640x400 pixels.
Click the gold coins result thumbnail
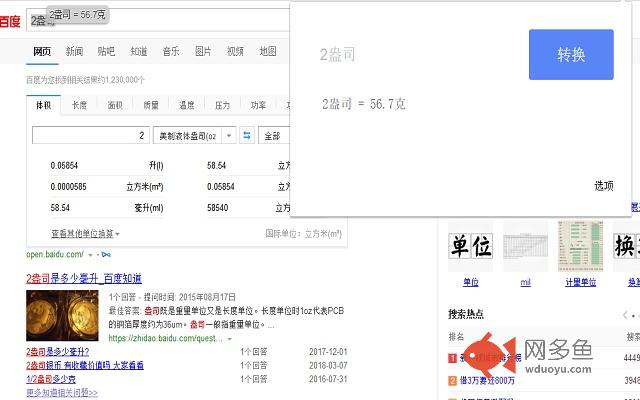62,316
